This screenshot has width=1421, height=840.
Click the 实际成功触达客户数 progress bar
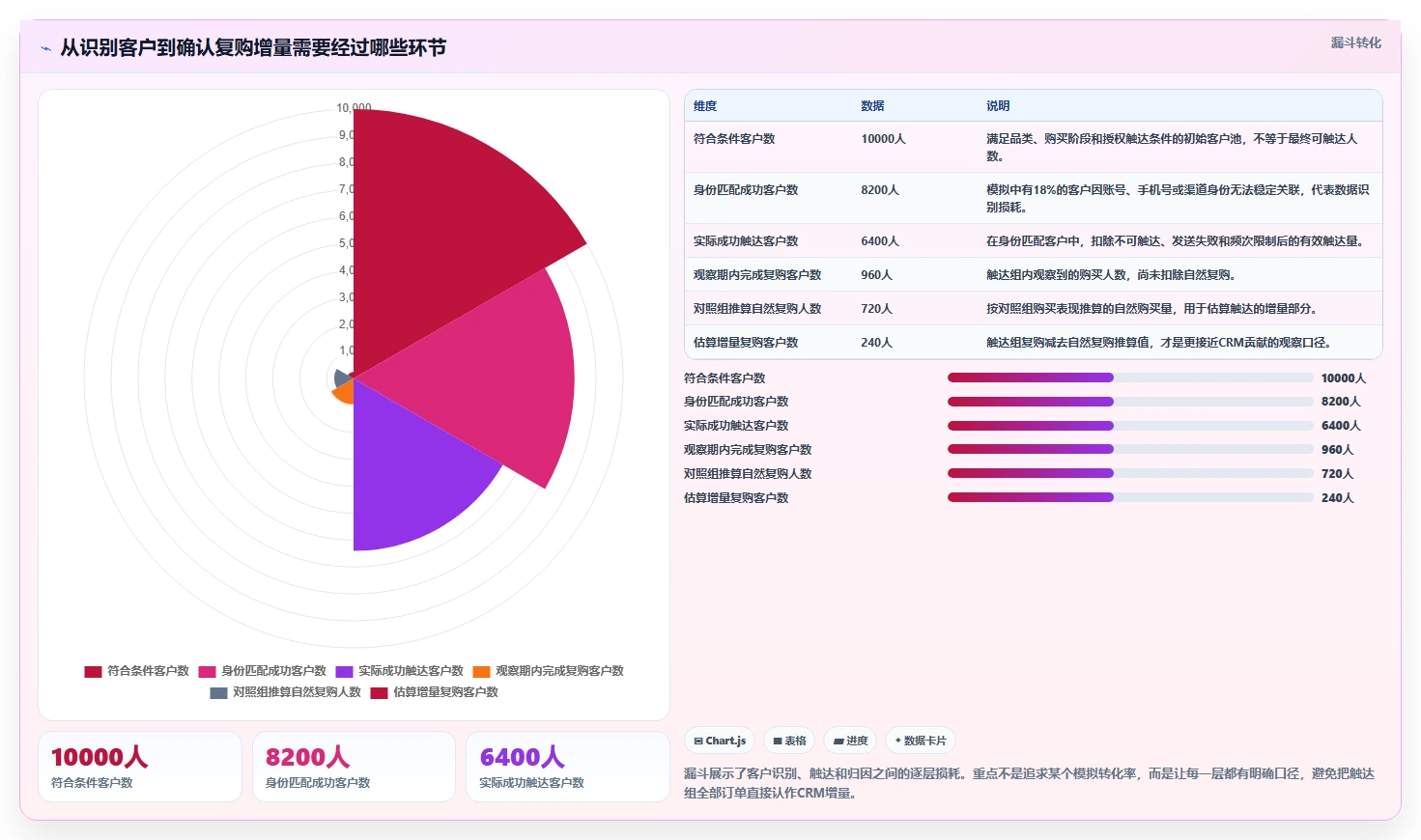[1130, 426]
